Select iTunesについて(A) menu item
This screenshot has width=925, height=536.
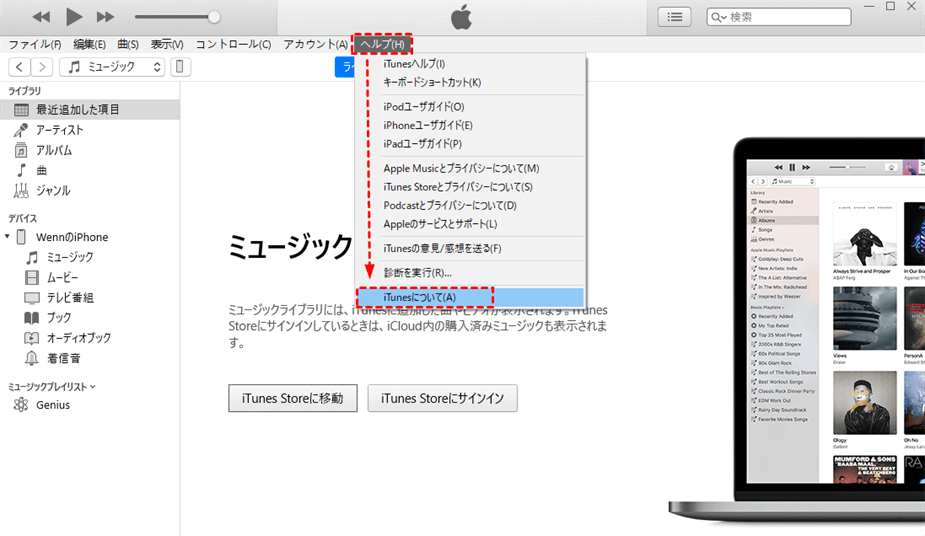click(x=420, y=297)
